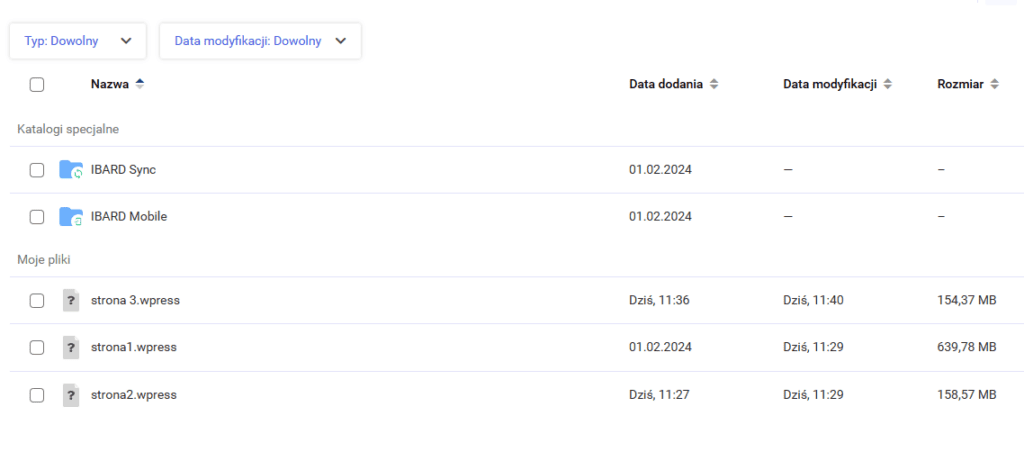The image size is (1024, 470).
Task: Tick the strona1.wpress checkbox
Action: click(x=37, y=347)
